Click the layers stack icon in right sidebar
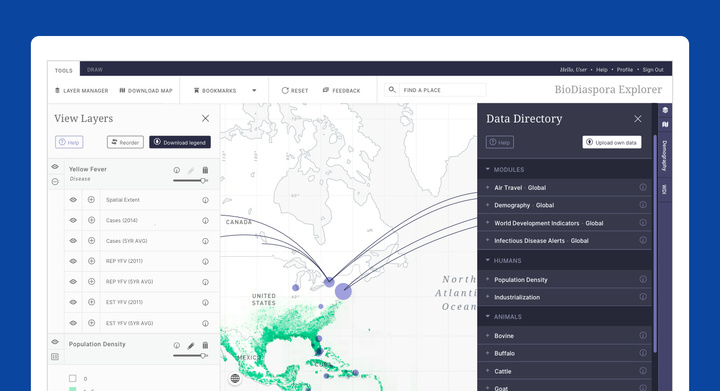 pyautogui.click(x=665, y=110)
